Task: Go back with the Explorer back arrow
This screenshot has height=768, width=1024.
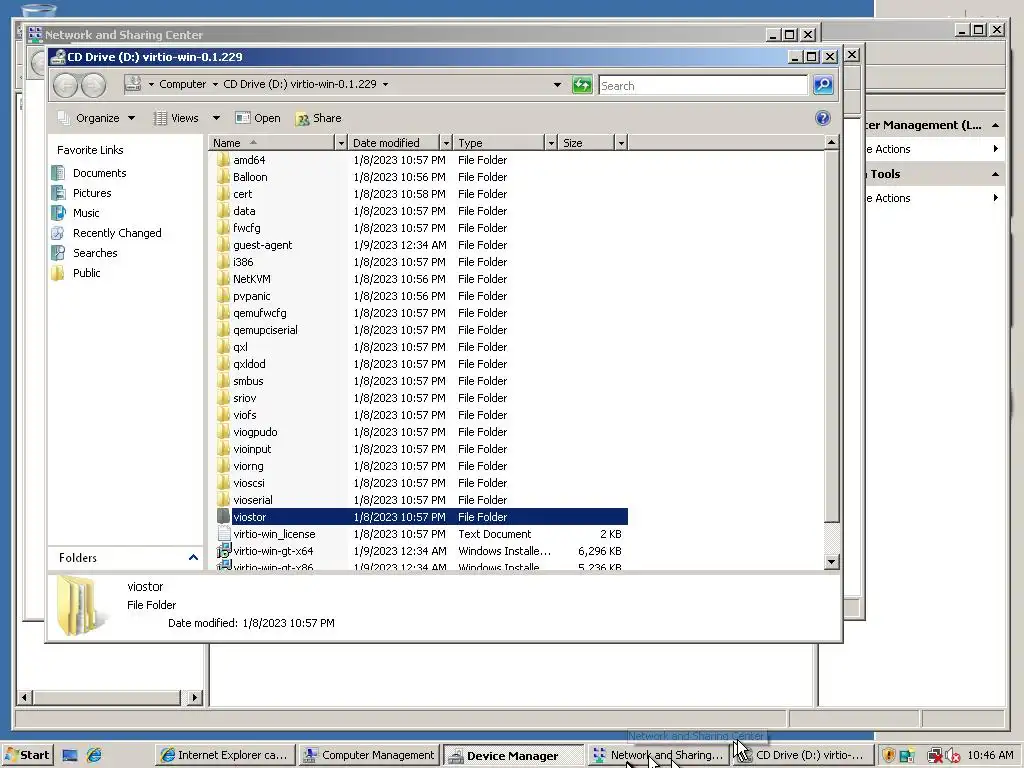Action: click(x=65, y=86)
